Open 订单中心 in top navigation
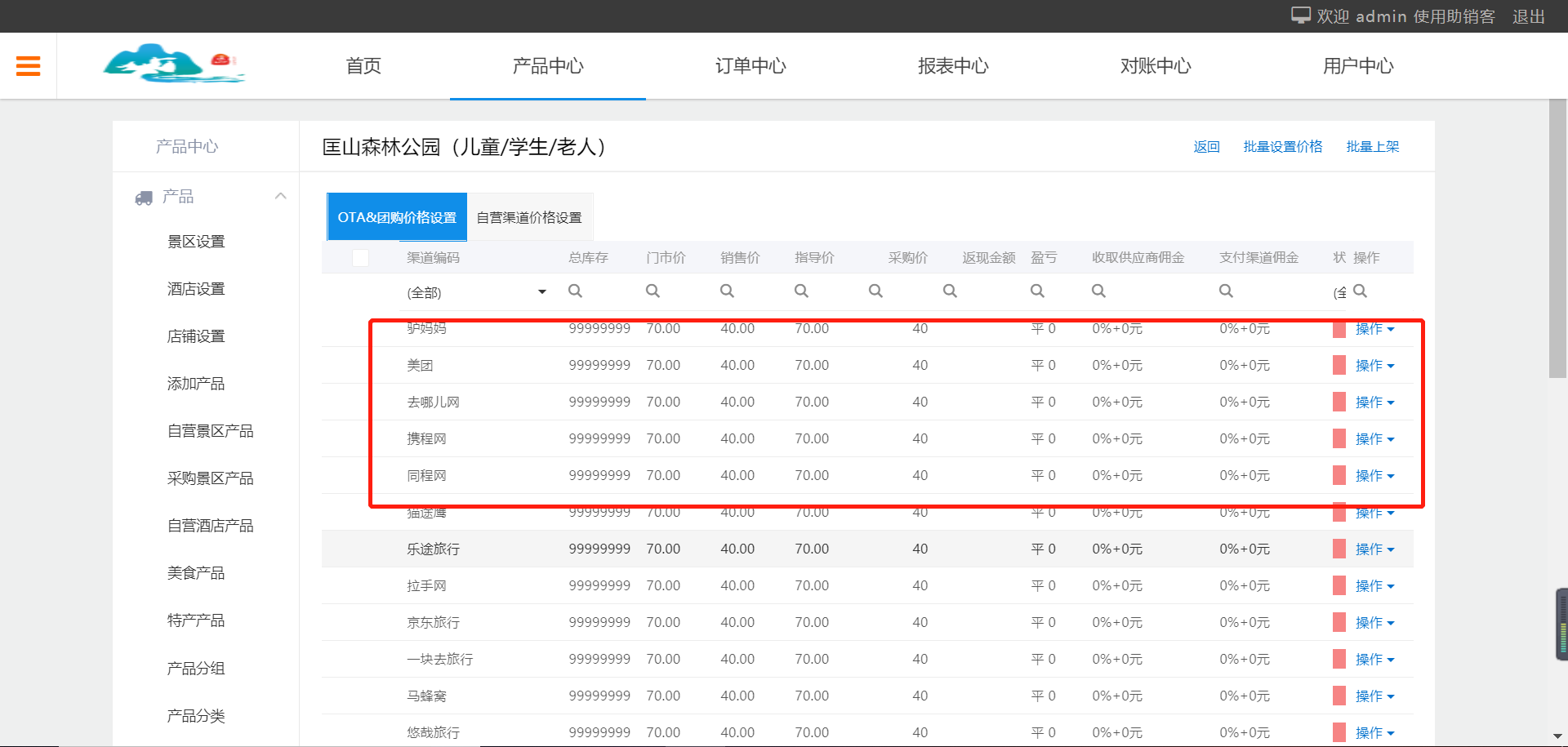The image size is (1568, 747). 750,66
